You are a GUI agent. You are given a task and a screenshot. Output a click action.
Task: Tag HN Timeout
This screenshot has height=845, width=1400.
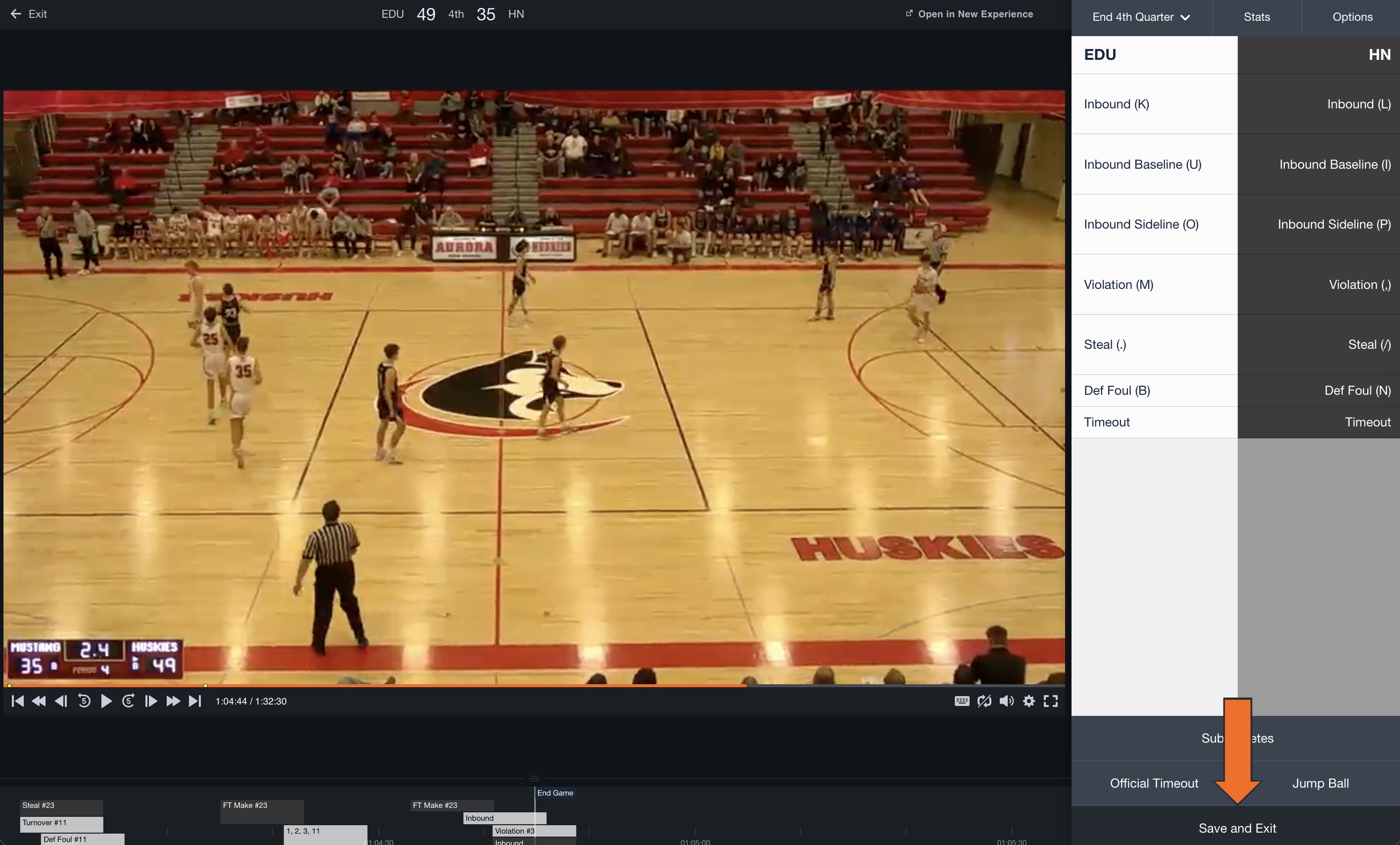tap(1319, 422)
